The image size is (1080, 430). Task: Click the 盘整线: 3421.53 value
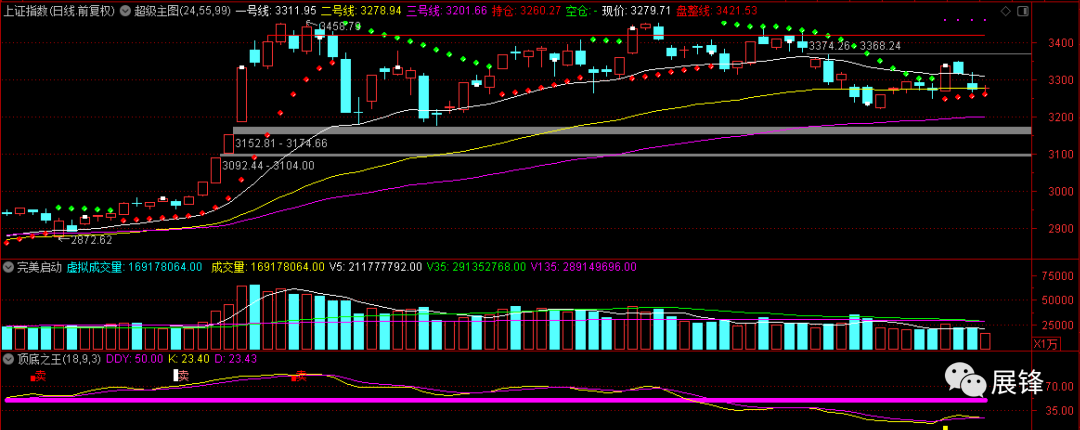tap(716, 11)
